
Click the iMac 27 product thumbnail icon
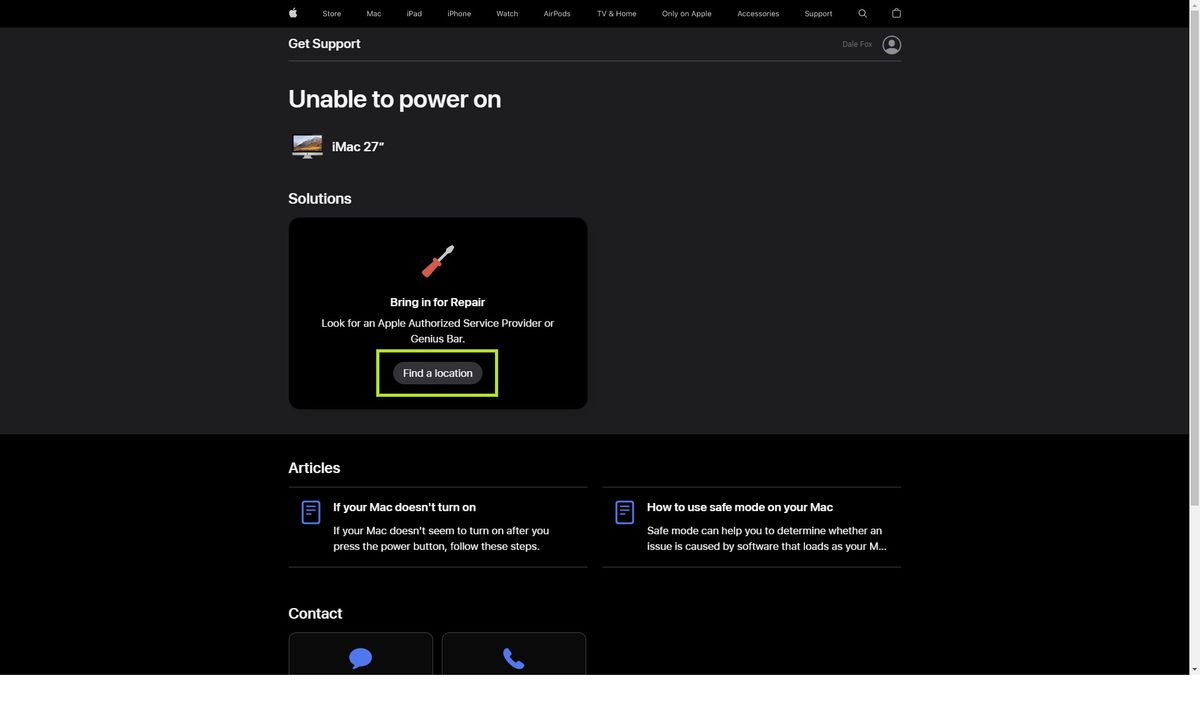coord(306,145)
